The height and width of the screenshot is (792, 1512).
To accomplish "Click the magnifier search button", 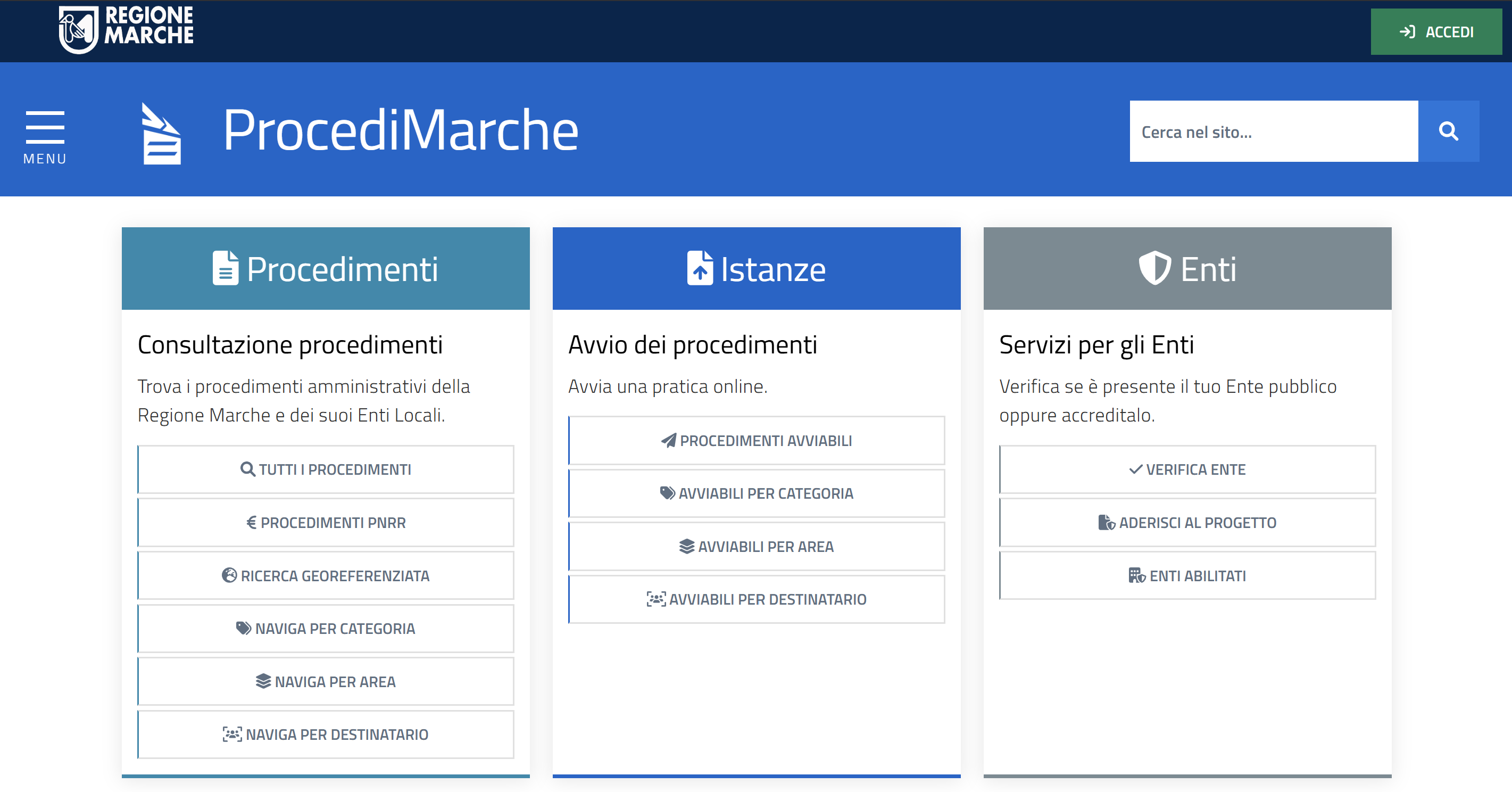I will pos(1448,131).
